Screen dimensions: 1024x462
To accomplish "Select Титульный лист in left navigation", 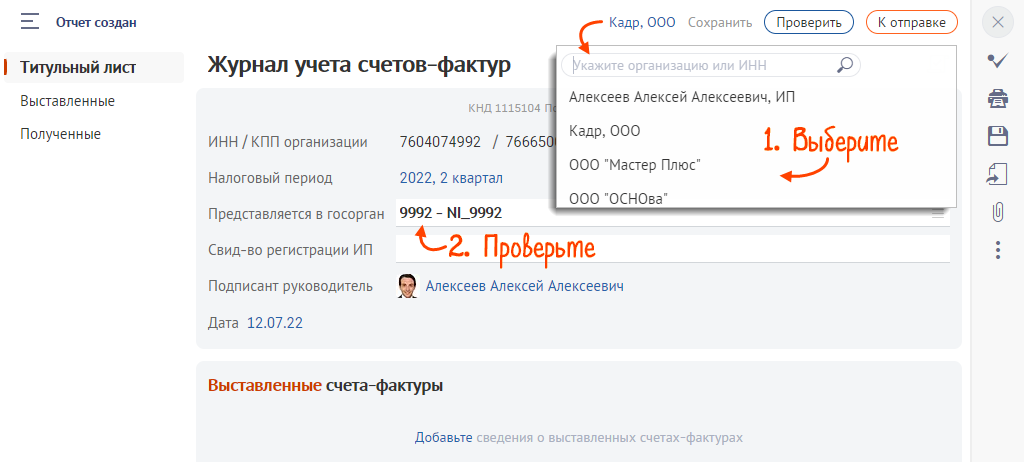I will pos(78,68).
